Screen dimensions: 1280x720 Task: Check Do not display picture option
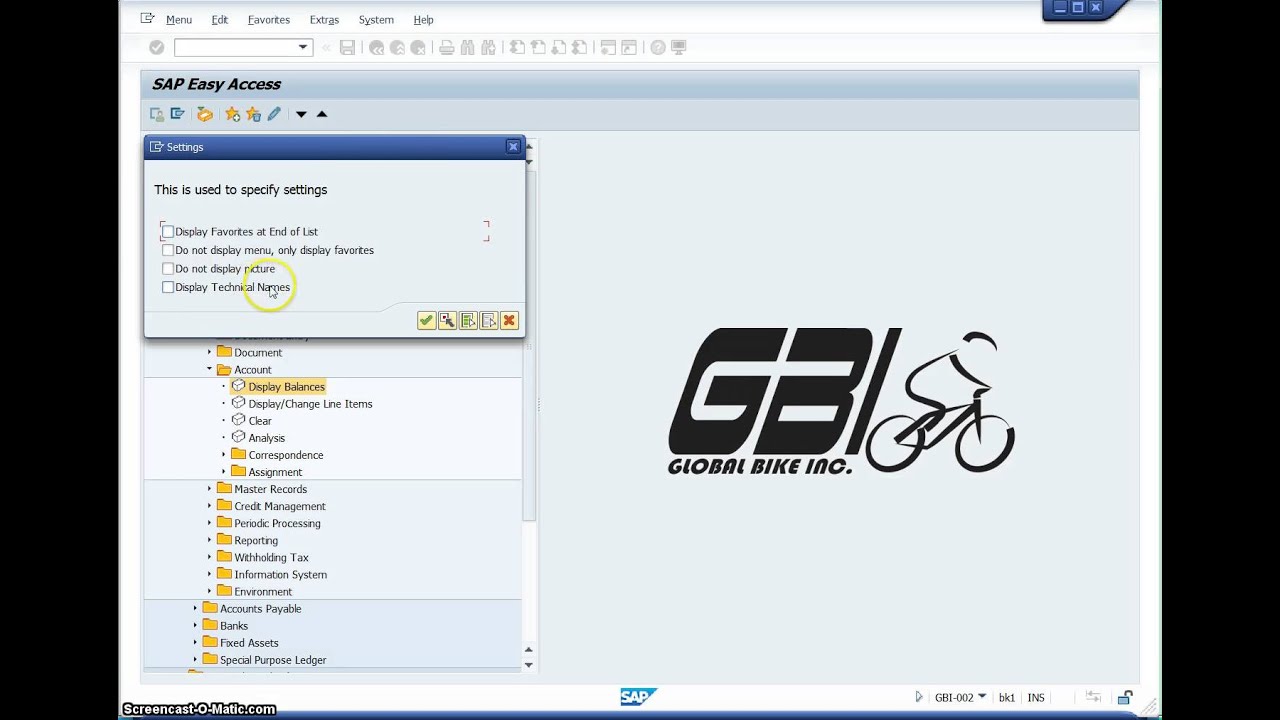[168, 268]
